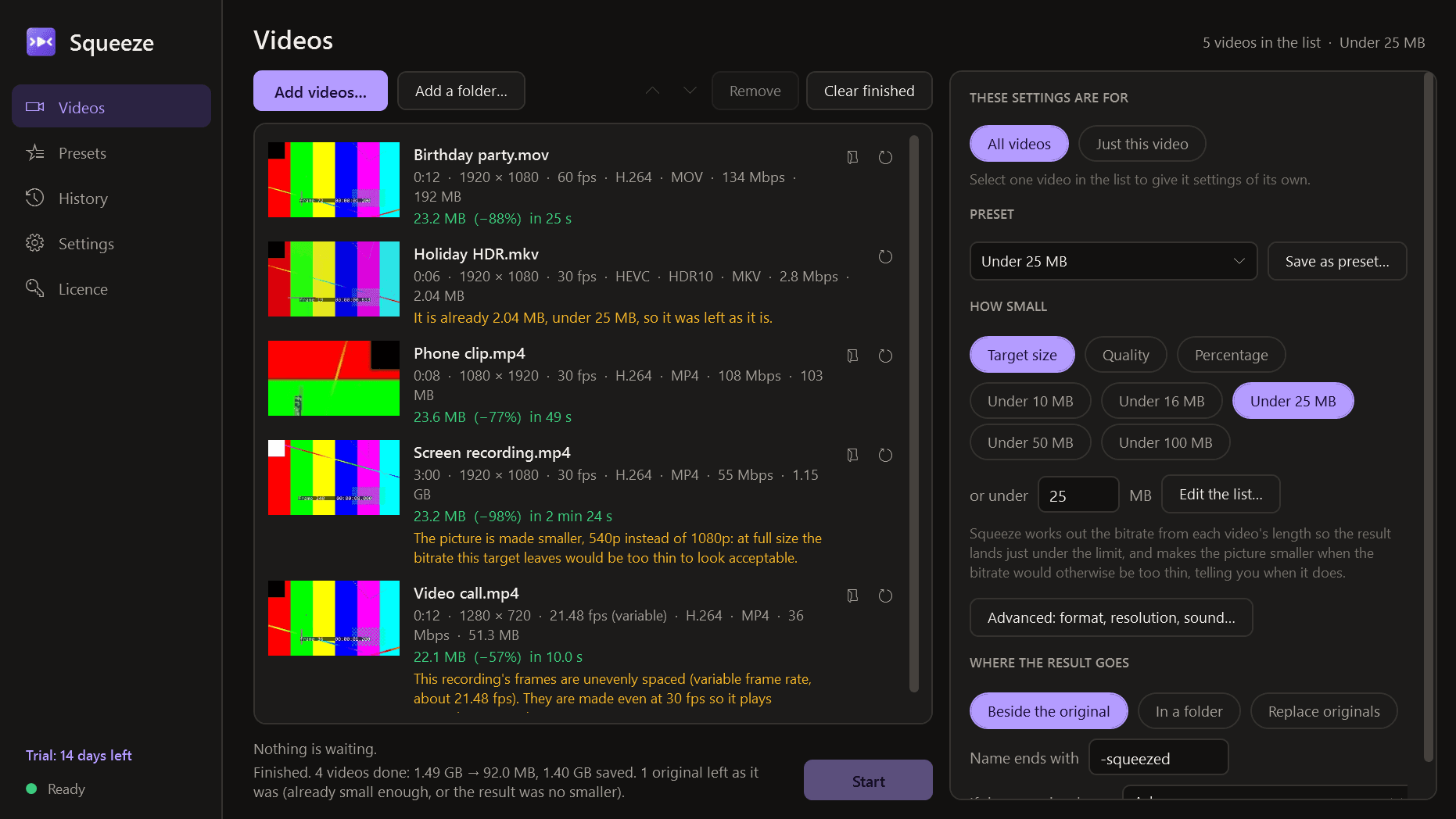The height and width of the screenshot is (819, 1456).
Task: Click the redo icon for Birthday party.mov
Action: 885,157
